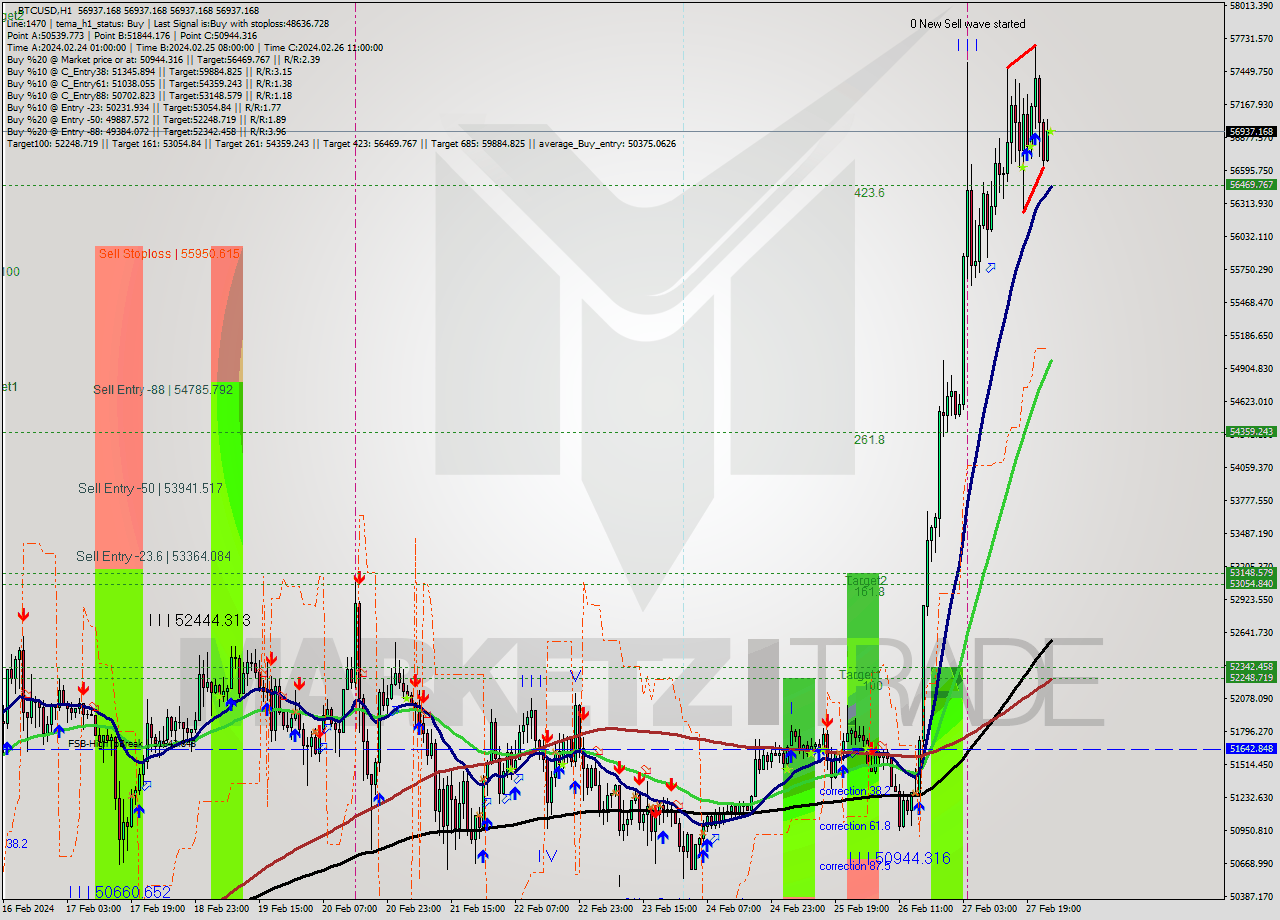
Task: Click the '16 Feb 2024' date on time axis
Action: click(28, 909)
